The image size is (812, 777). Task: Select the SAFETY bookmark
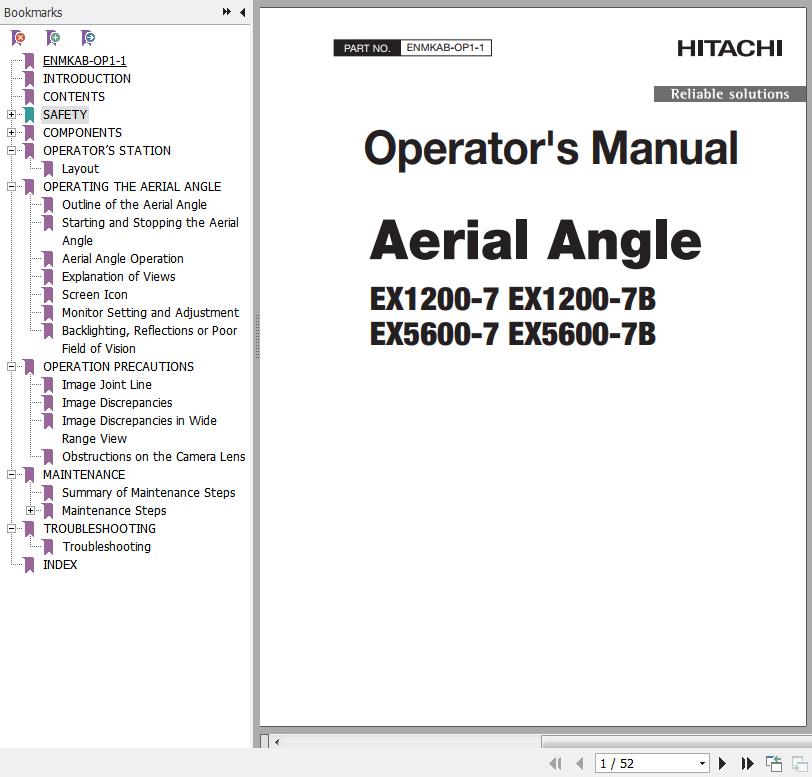click(x=65, y=114)
